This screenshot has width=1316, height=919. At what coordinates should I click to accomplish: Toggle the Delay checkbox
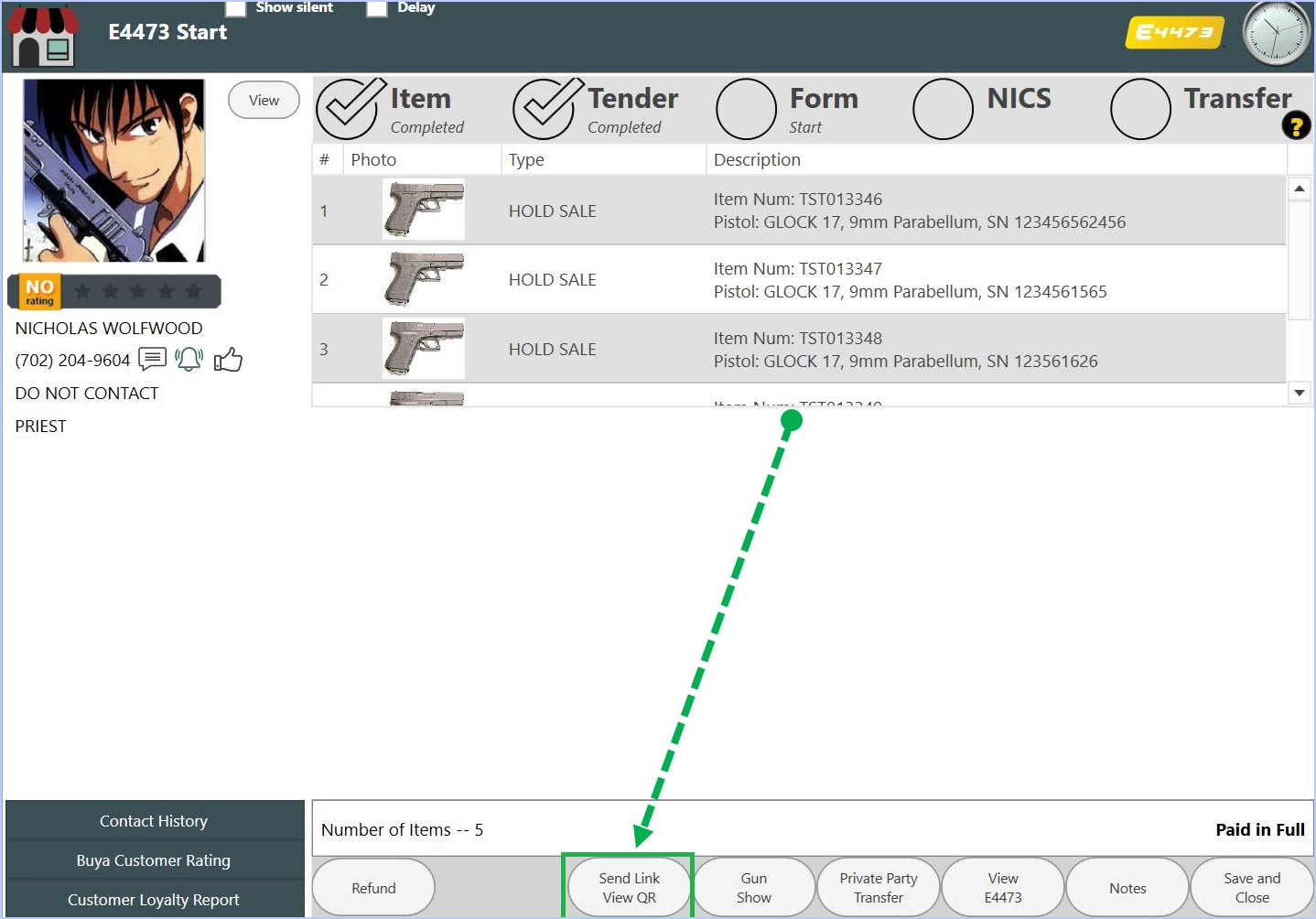click(377, 8)
